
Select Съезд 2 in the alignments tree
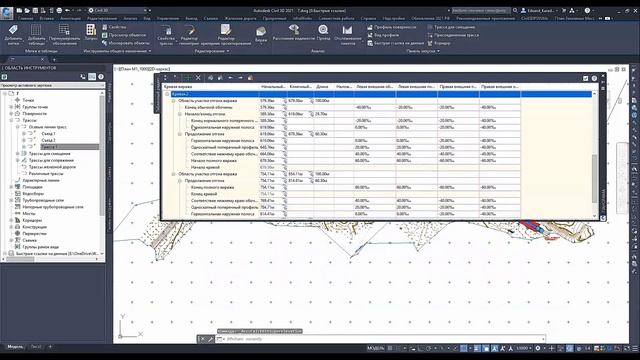(x=48, y=140)
